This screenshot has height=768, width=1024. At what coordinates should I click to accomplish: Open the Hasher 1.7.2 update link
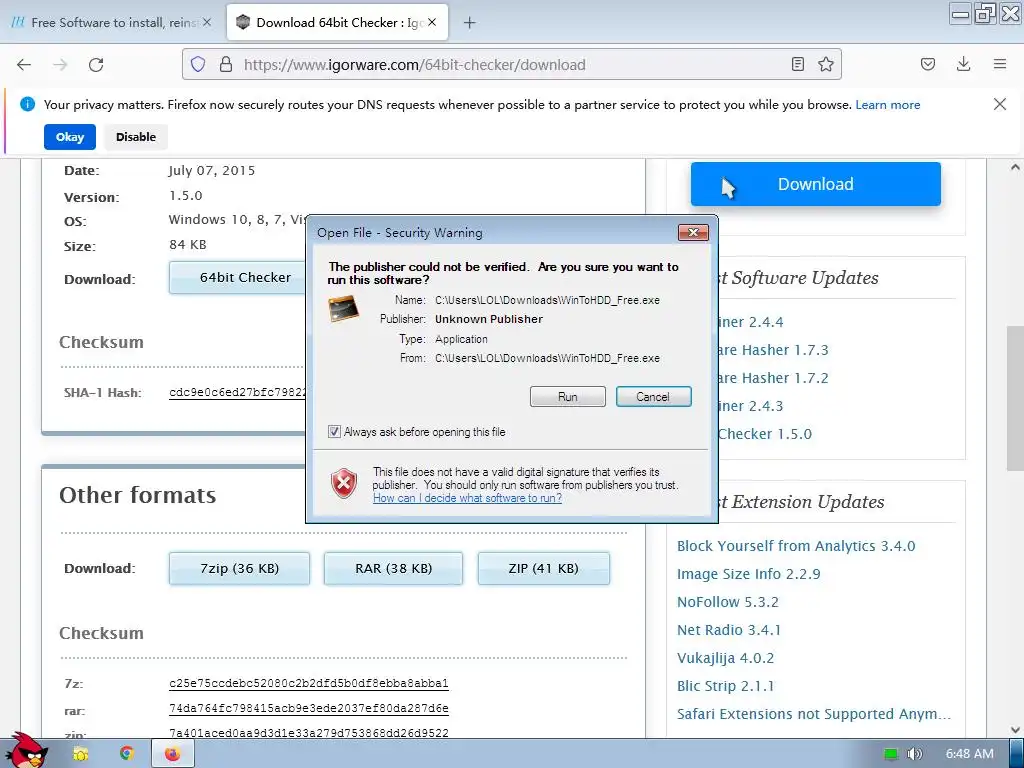coord(773,378)
